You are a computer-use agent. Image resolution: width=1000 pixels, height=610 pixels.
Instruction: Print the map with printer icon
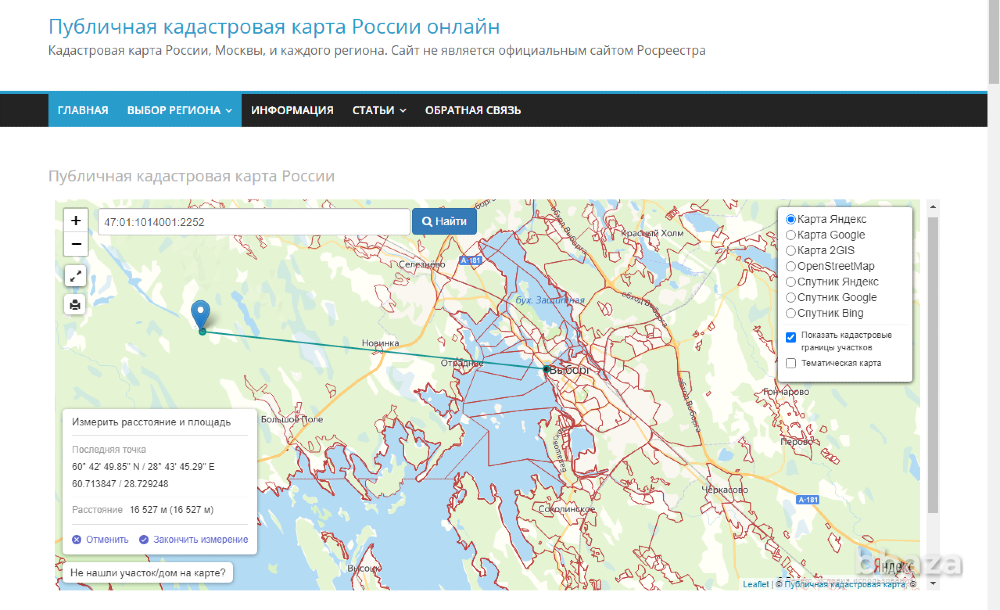point(76,304)
